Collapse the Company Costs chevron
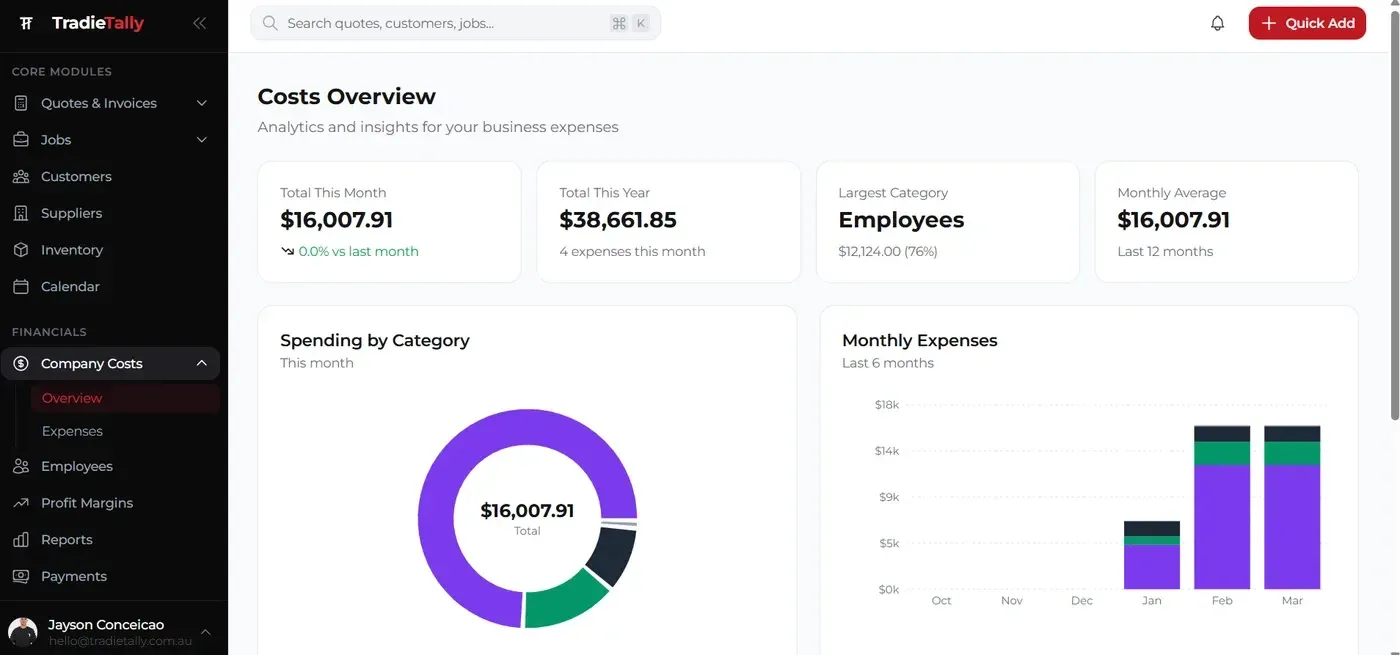Image resolution: width=1400 pixels, height=655 pixels. point(201,364)
